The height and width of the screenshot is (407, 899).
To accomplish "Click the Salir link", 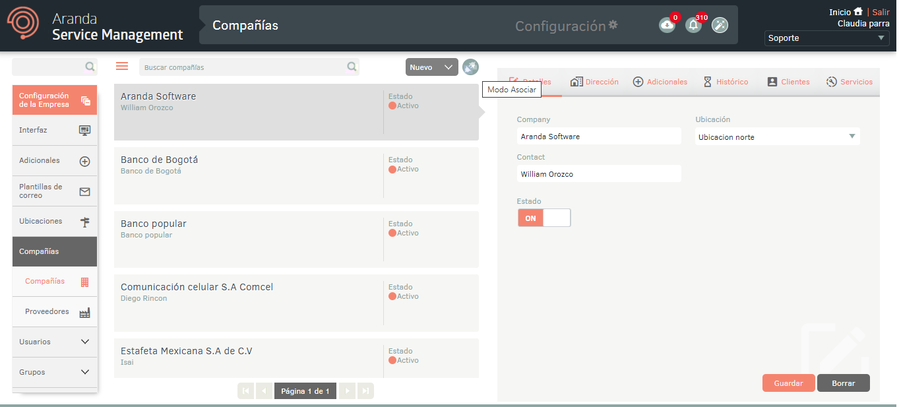I will (x=881, y=11).
